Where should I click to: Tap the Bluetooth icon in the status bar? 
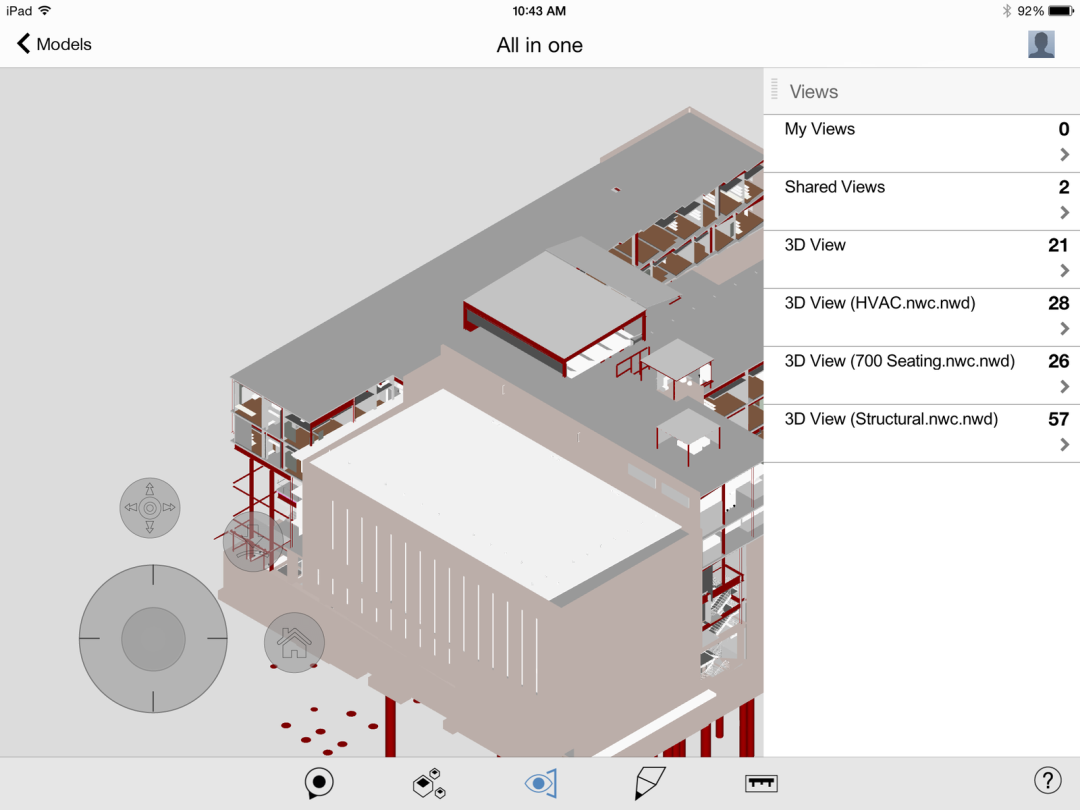pyautogui.click(x=1009, y=11)
